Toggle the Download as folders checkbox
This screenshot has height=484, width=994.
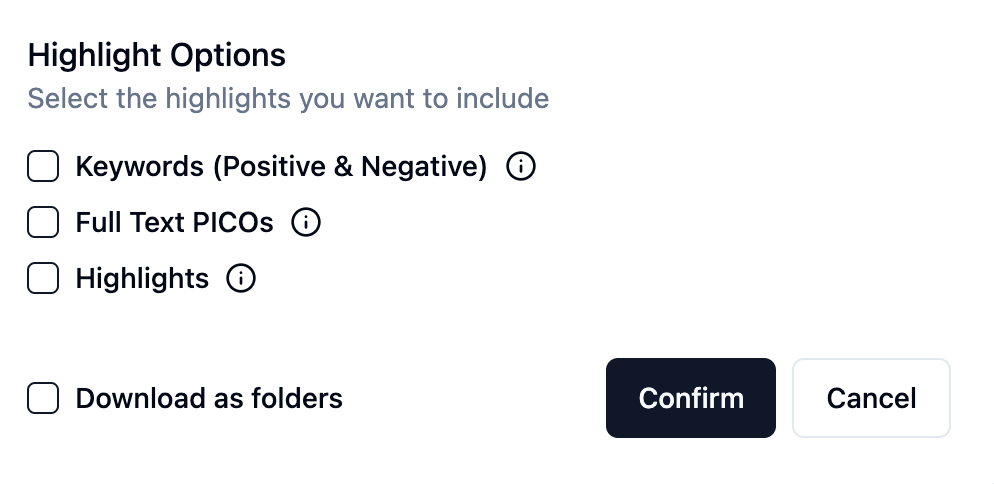tap(43, 399)
